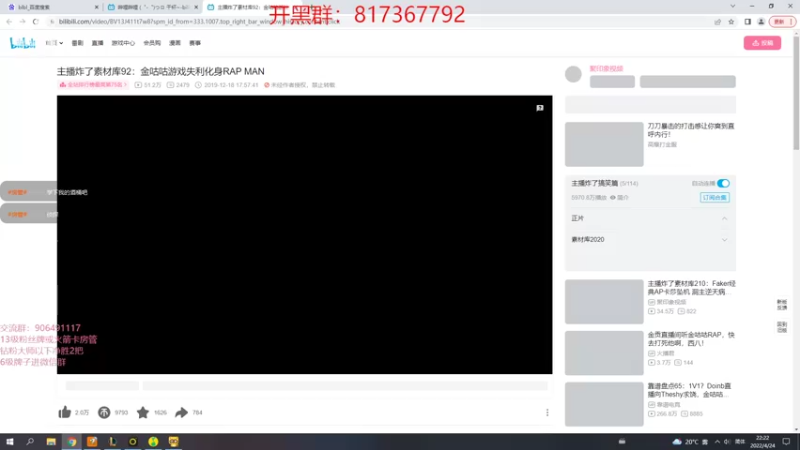Open thumbnail of Faker 素材库210 video
This screenshot has height=450, width=800.
click(x=604, y=302)
